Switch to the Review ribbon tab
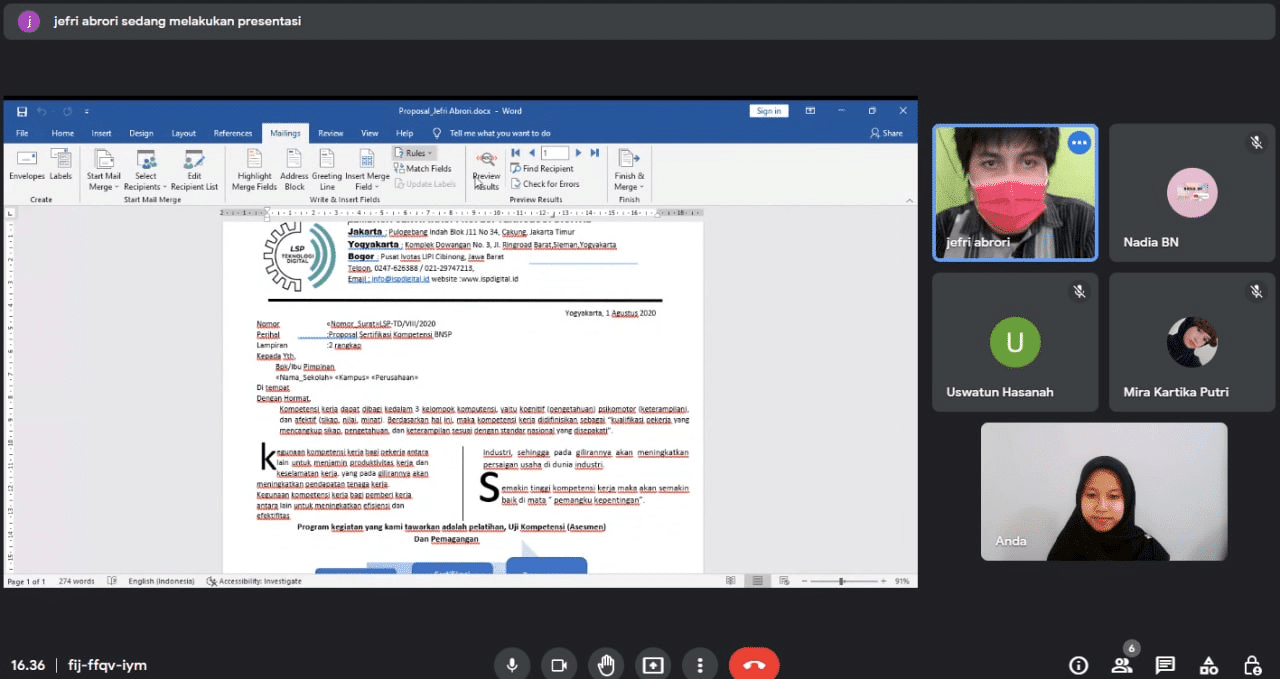1280x679 pixels. point(330,133)
